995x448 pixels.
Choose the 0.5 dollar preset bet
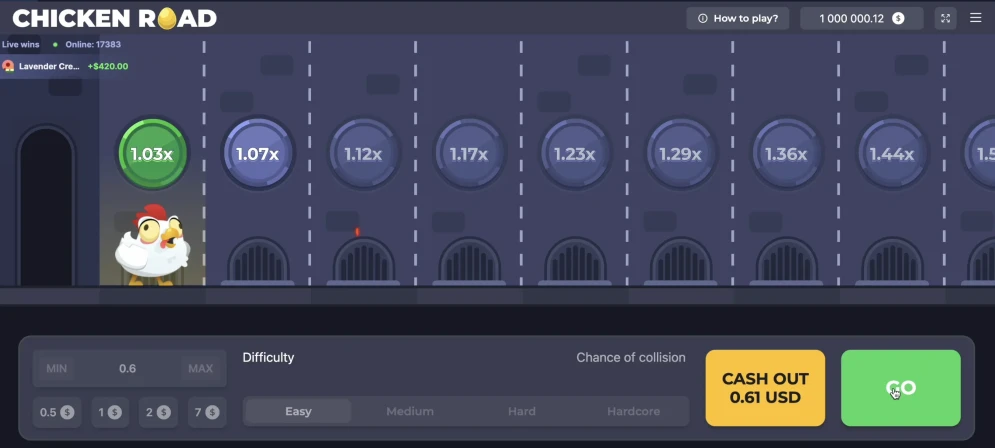tap(56, 411)
